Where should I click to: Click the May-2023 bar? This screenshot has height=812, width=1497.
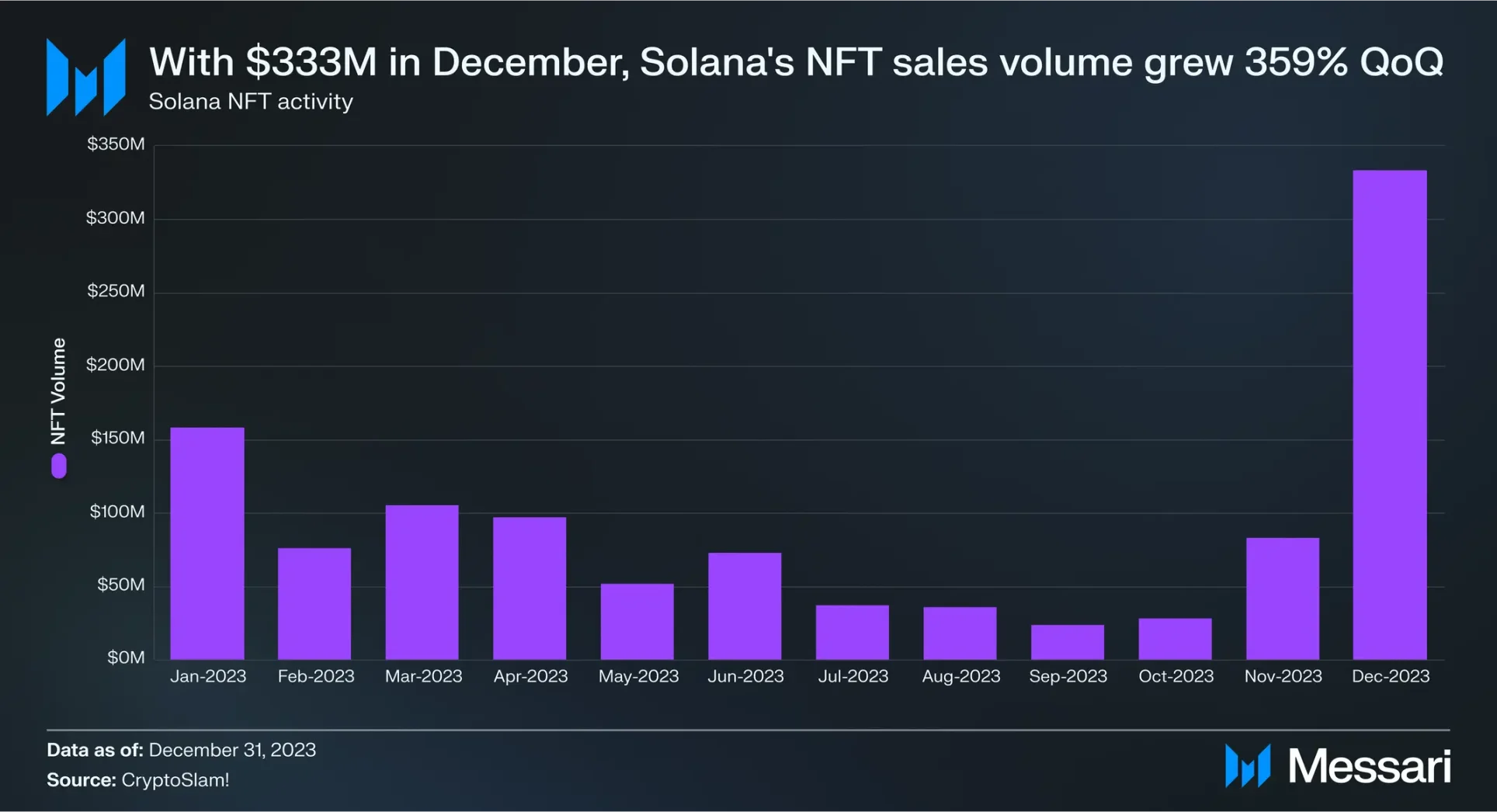coord(637,622)
